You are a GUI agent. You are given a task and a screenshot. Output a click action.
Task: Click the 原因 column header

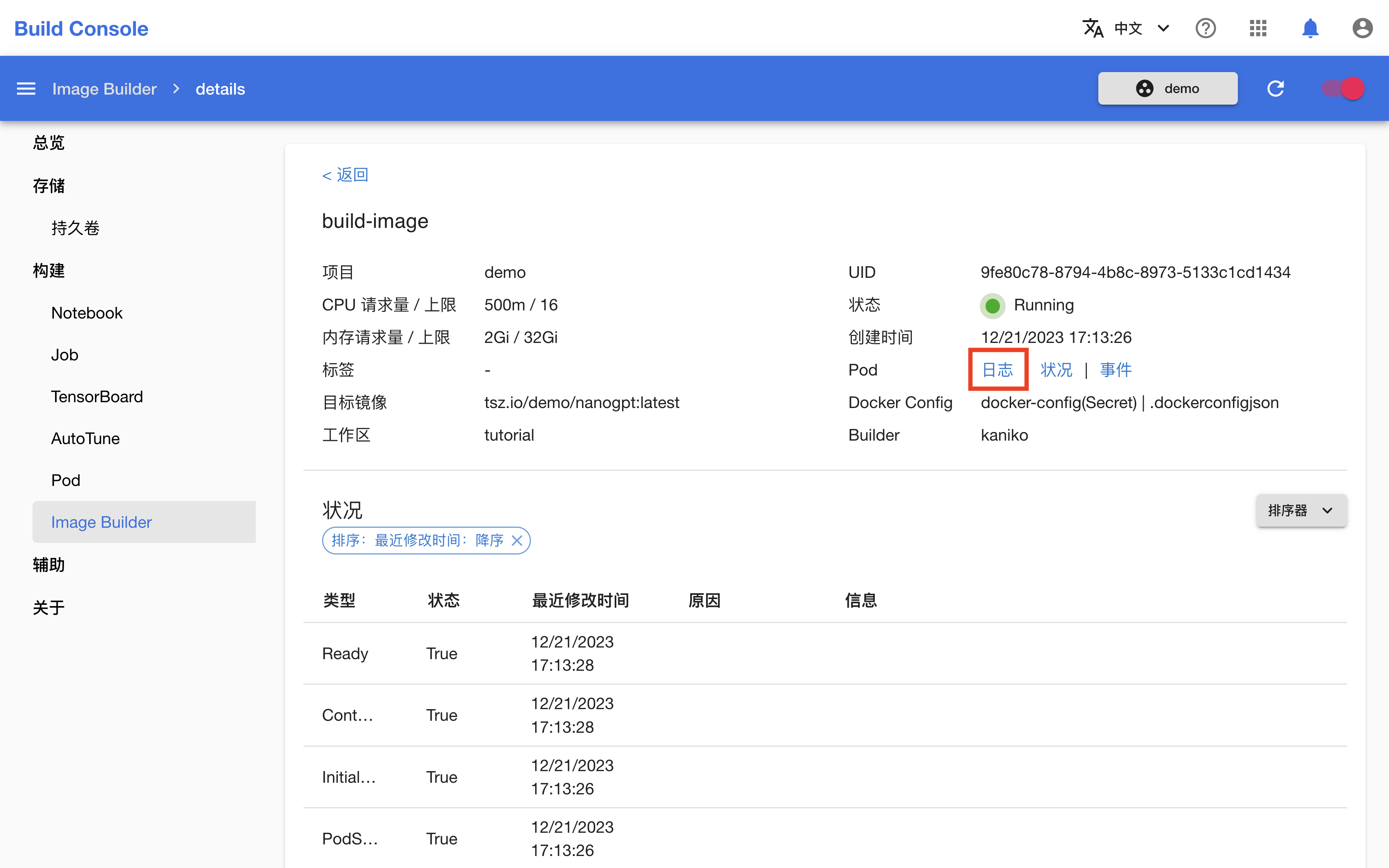704,601
